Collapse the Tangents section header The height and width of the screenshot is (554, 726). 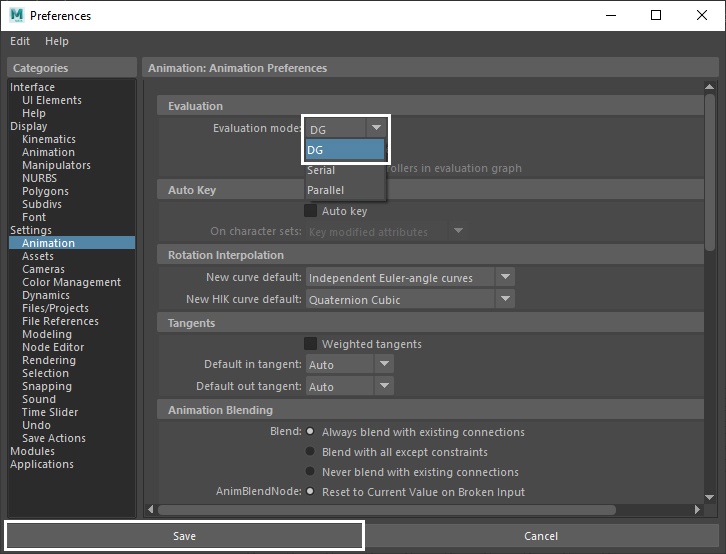pos(431,323)
